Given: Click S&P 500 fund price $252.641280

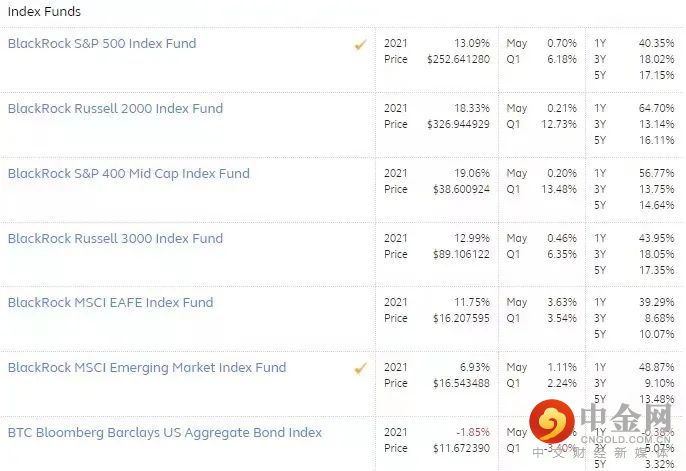Looking at the screenshot, I should (454, 60).
